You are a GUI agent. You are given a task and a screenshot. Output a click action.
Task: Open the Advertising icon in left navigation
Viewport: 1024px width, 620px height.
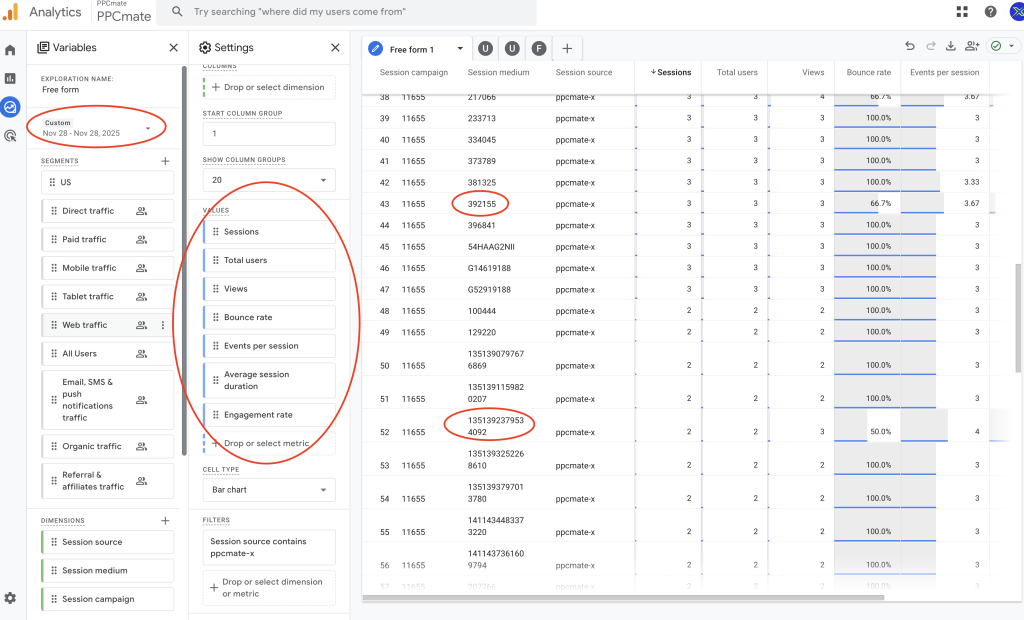click(x=10, y=135)
